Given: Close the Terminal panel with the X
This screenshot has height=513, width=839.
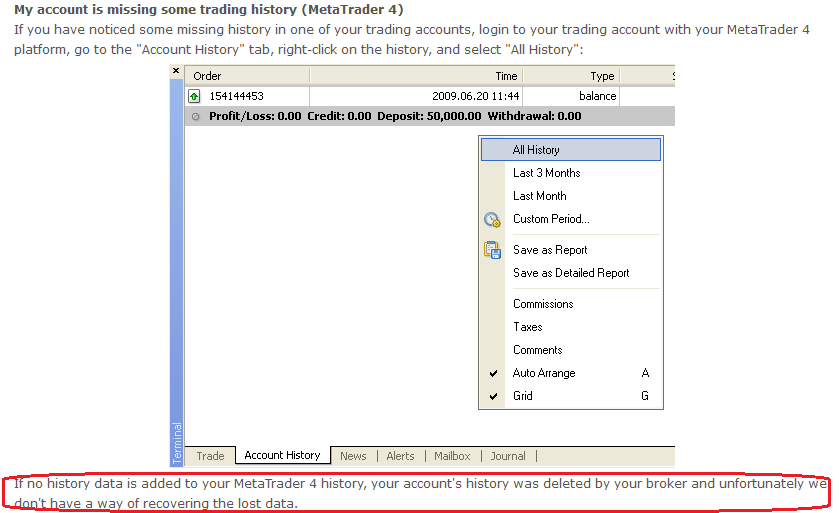Looking at the screenshot, I should click(176, 71).
